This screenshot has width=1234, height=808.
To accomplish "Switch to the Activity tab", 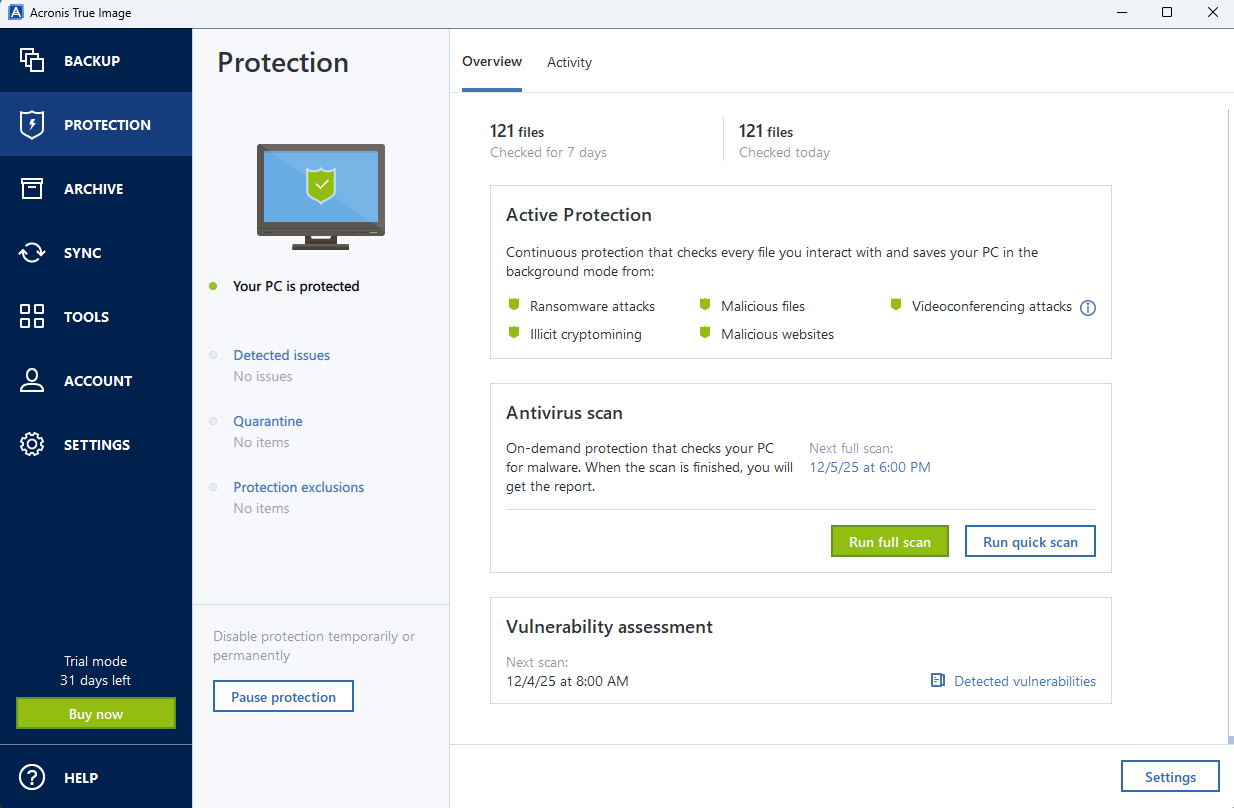I will point(569,62).
